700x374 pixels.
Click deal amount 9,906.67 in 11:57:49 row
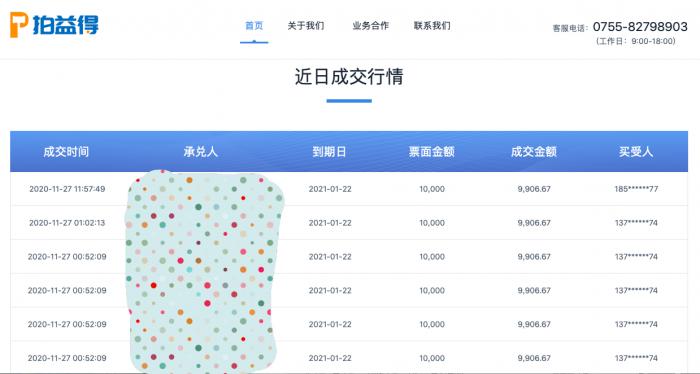[x=534, y=189]
